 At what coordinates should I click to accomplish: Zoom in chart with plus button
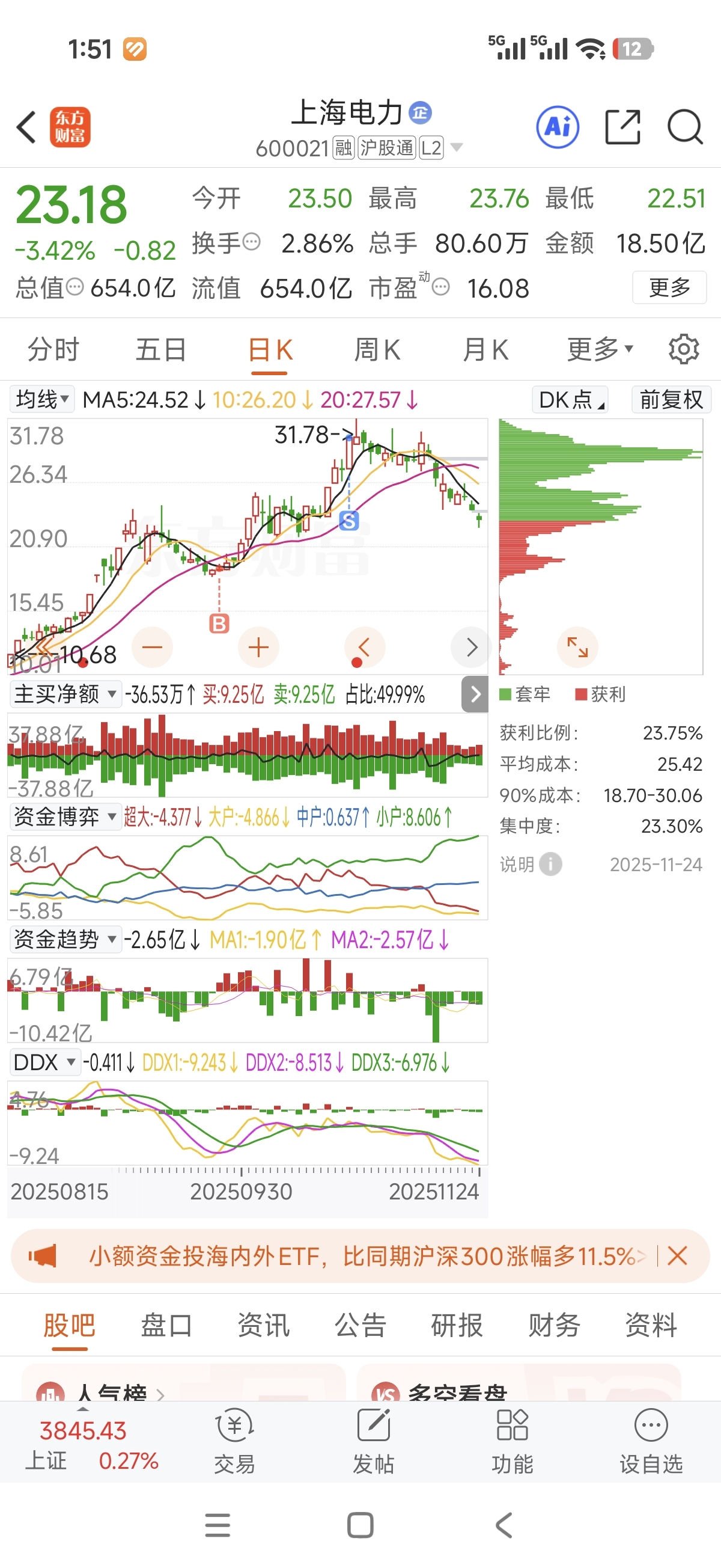point(258,646)
